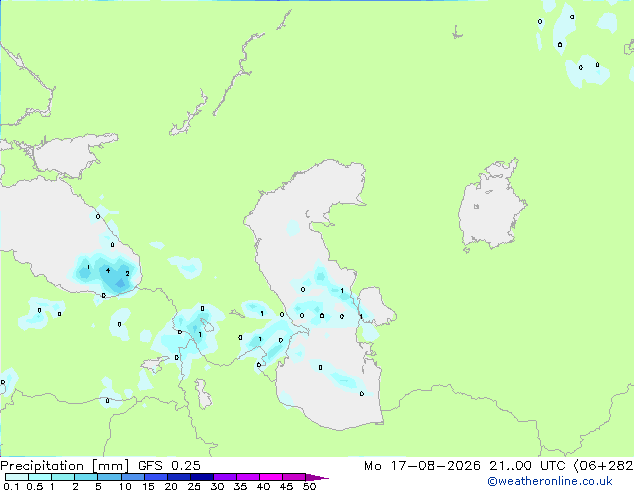Click the purple arrow past 50 on the legend
Image resolution: width=634 pixels, height=490 pixels.
point(317,477)
